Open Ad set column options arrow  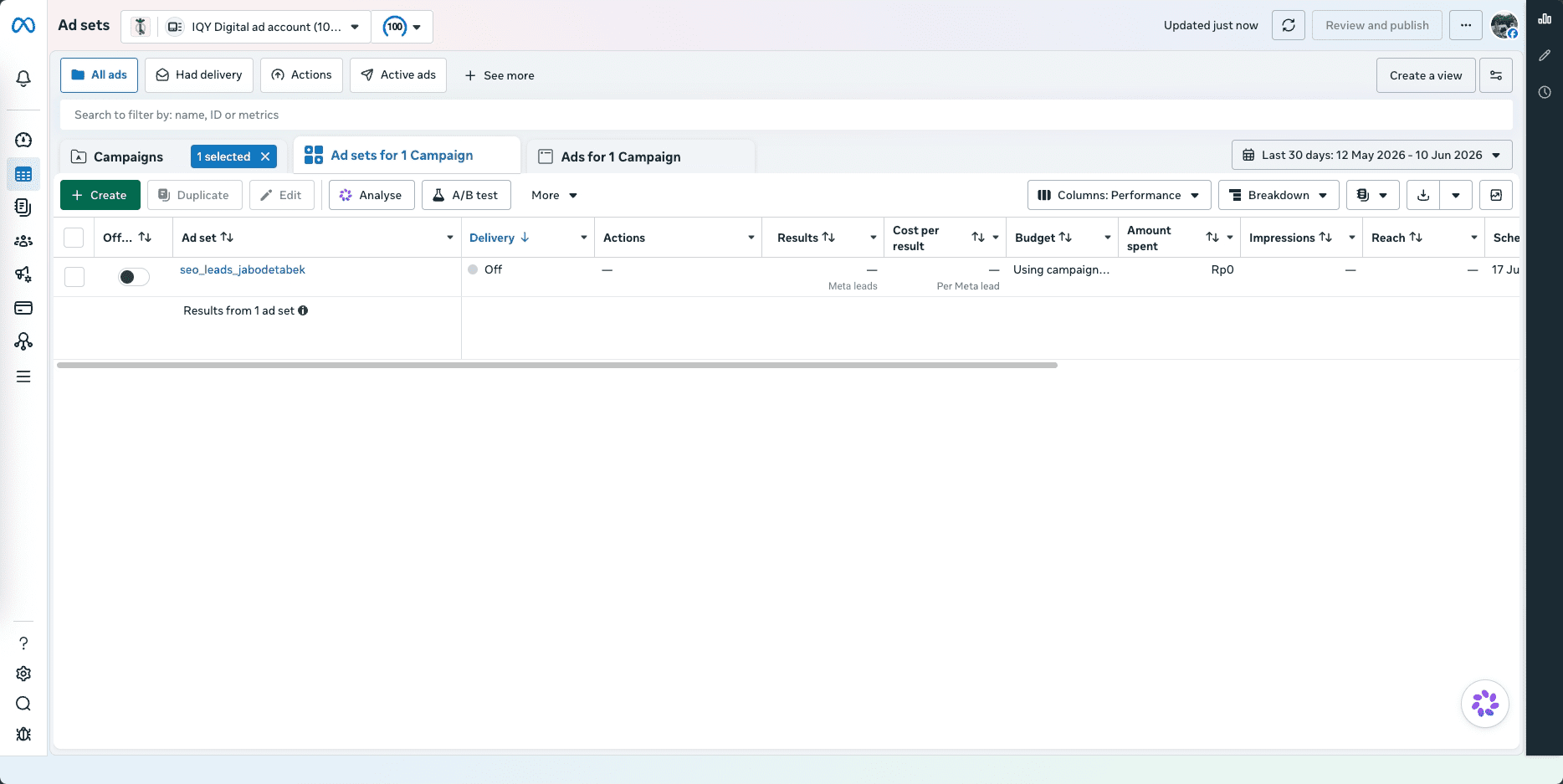[x=450, y=238]
